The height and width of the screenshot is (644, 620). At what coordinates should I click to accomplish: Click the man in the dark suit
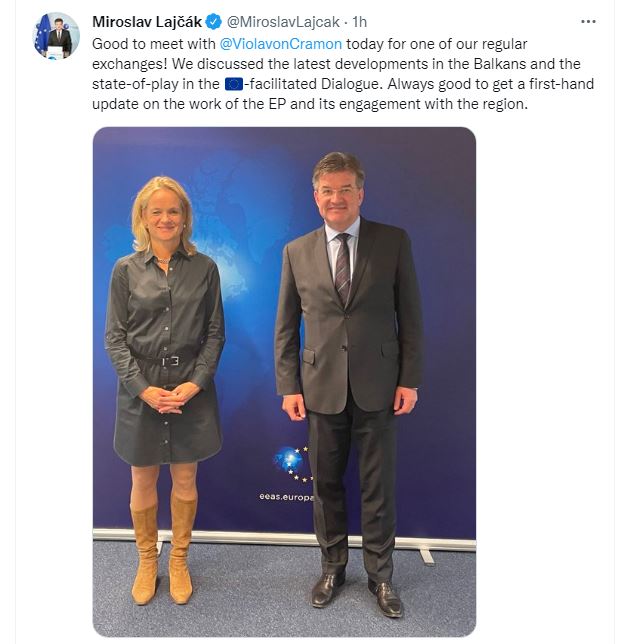(348, 384)
